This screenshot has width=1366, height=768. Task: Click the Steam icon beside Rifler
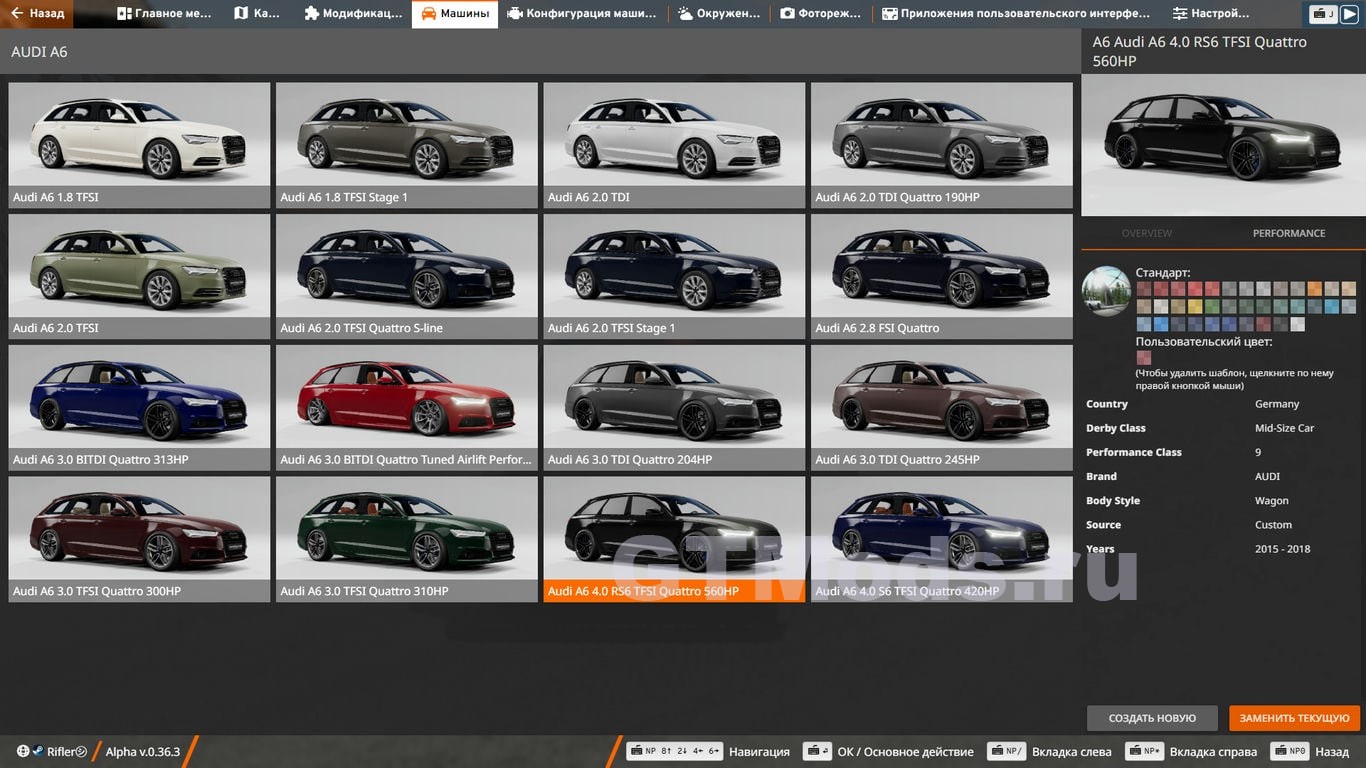click(x=37, y=751)
